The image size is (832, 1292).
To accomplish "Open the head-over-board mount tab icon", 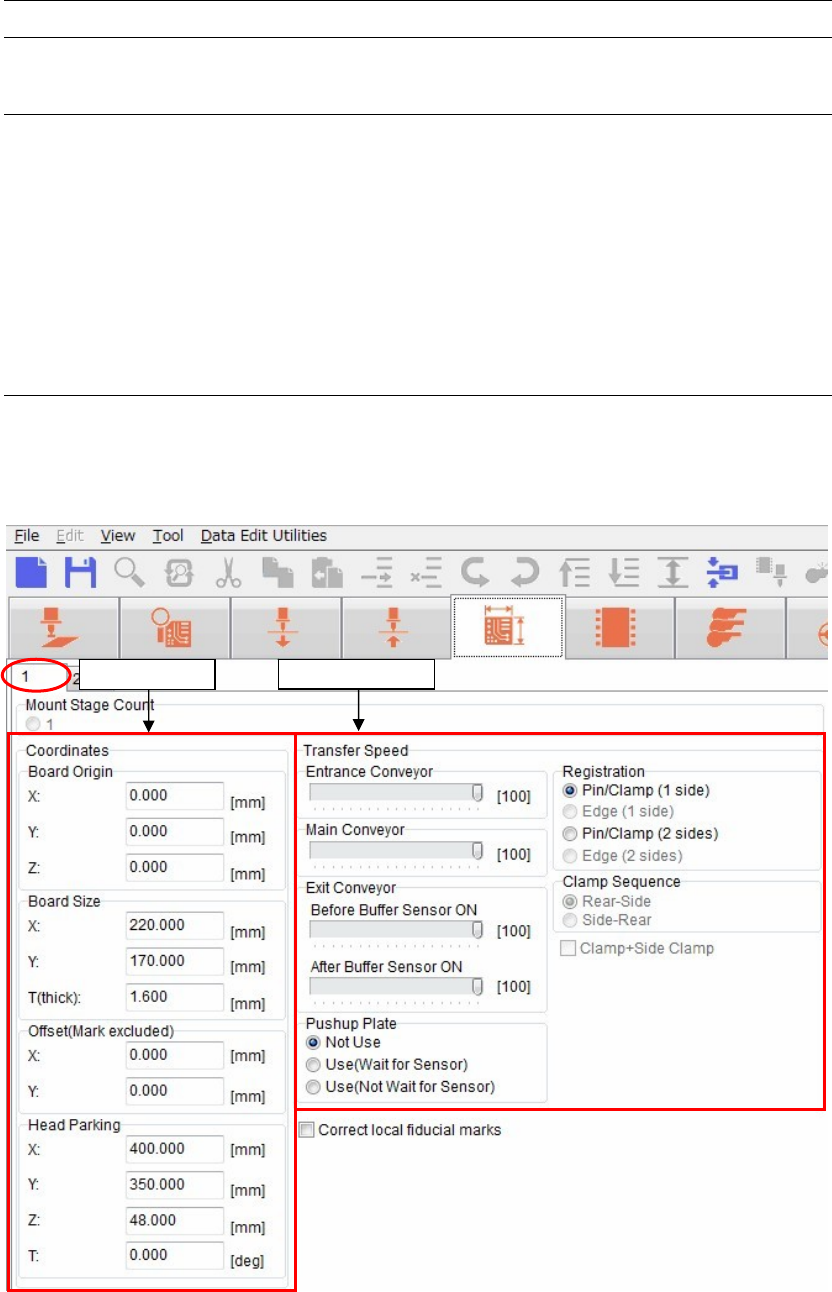I will pos(64,629).
